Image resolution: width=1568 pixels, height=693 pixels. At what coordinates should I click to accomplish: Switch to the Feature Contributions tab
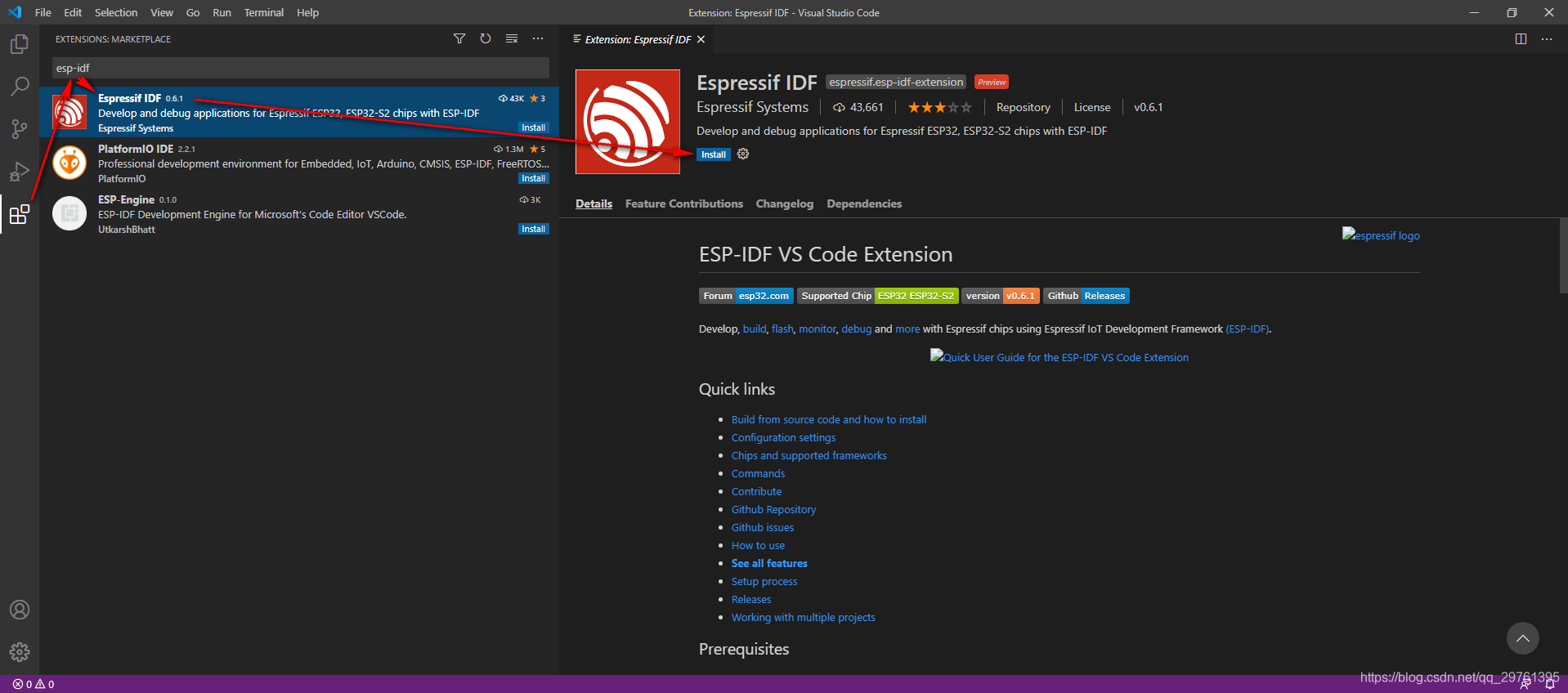tap(684, 203)
